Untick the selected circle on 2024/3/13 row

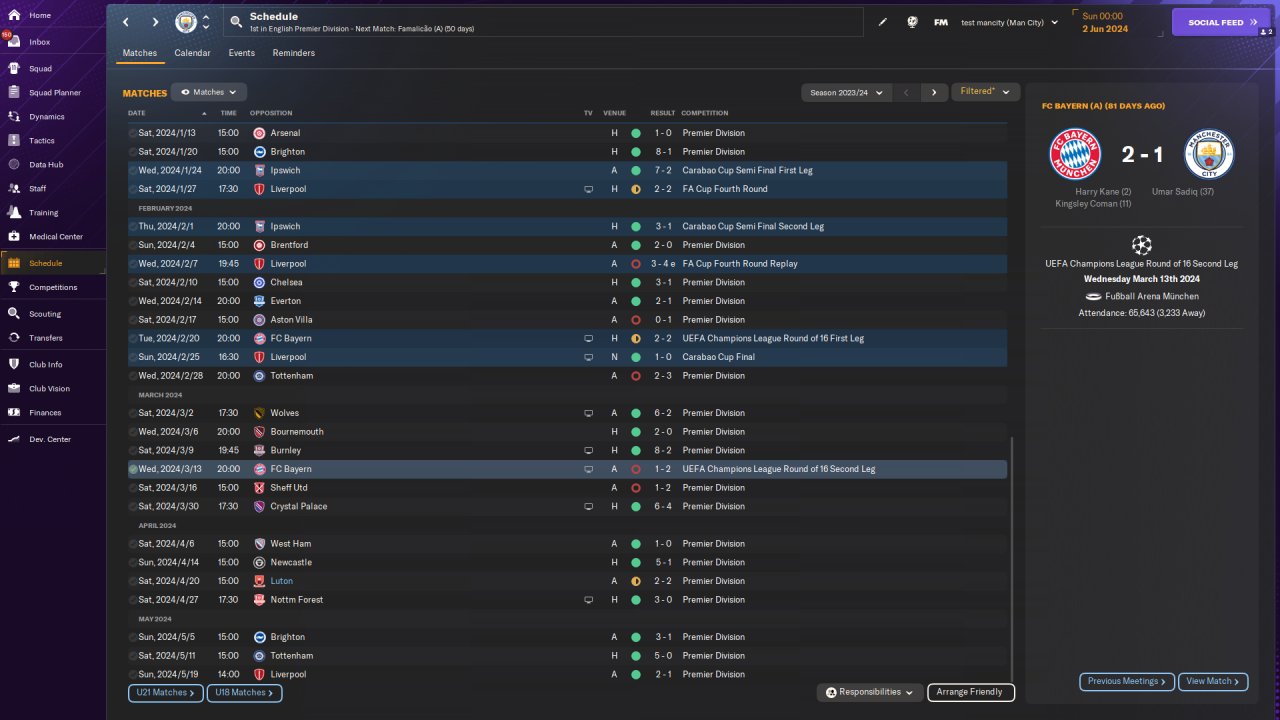point(133,469)
